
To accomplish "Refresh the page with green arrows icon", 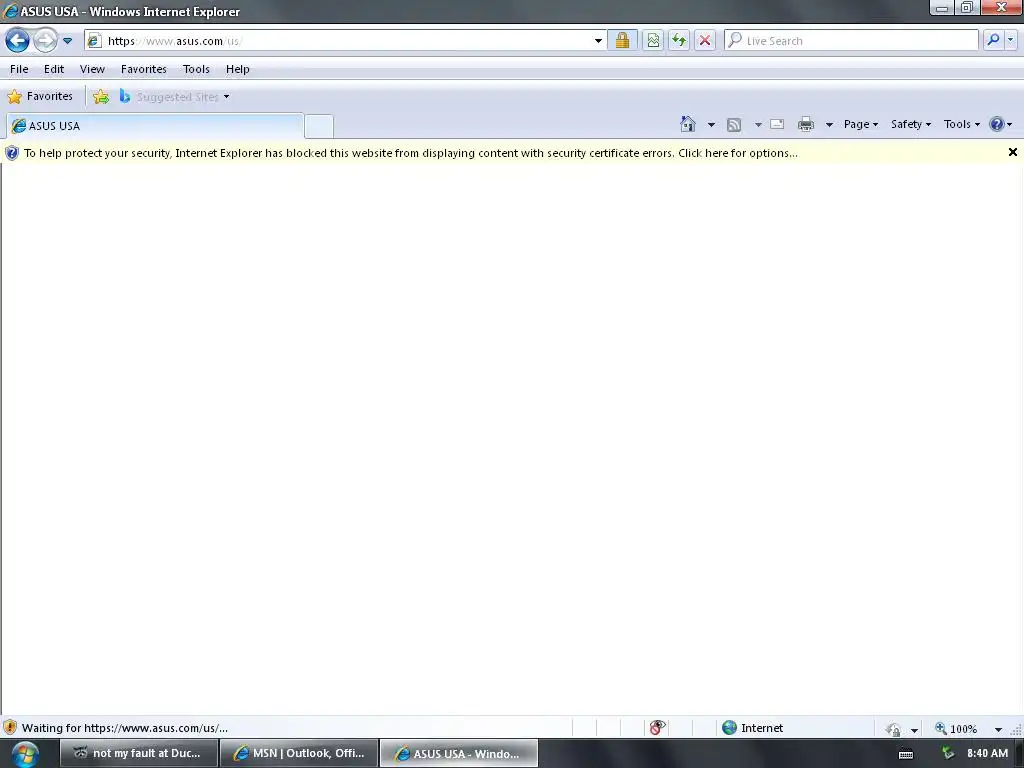I will [x=679, y=40].
